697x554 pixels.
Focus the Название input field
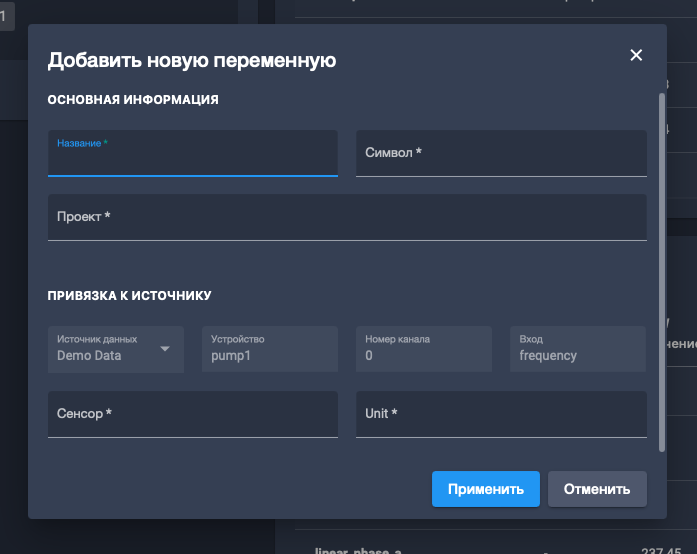pyautogui.click(x=192, y=157)
